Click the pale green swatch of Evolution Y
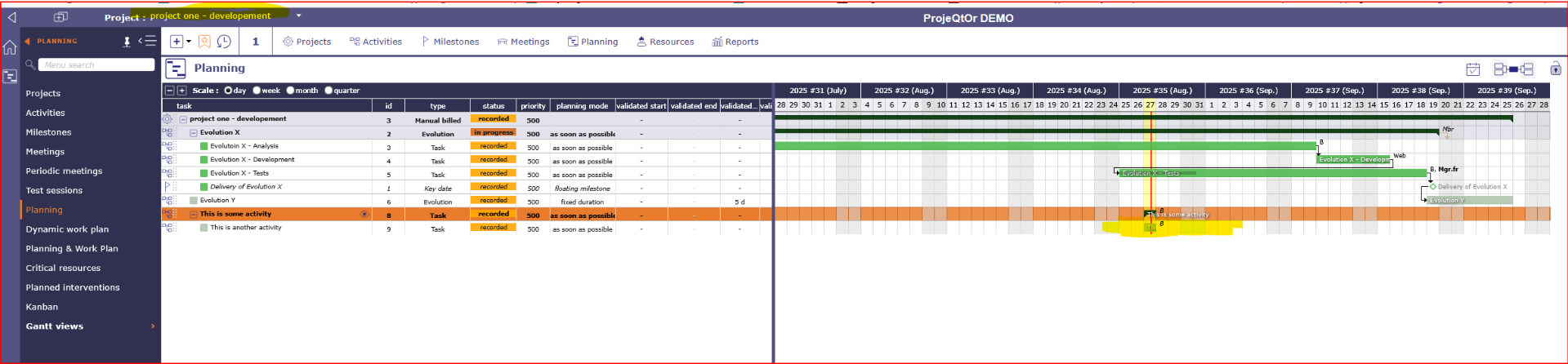Screen dimensions: 1568x364 194,200
